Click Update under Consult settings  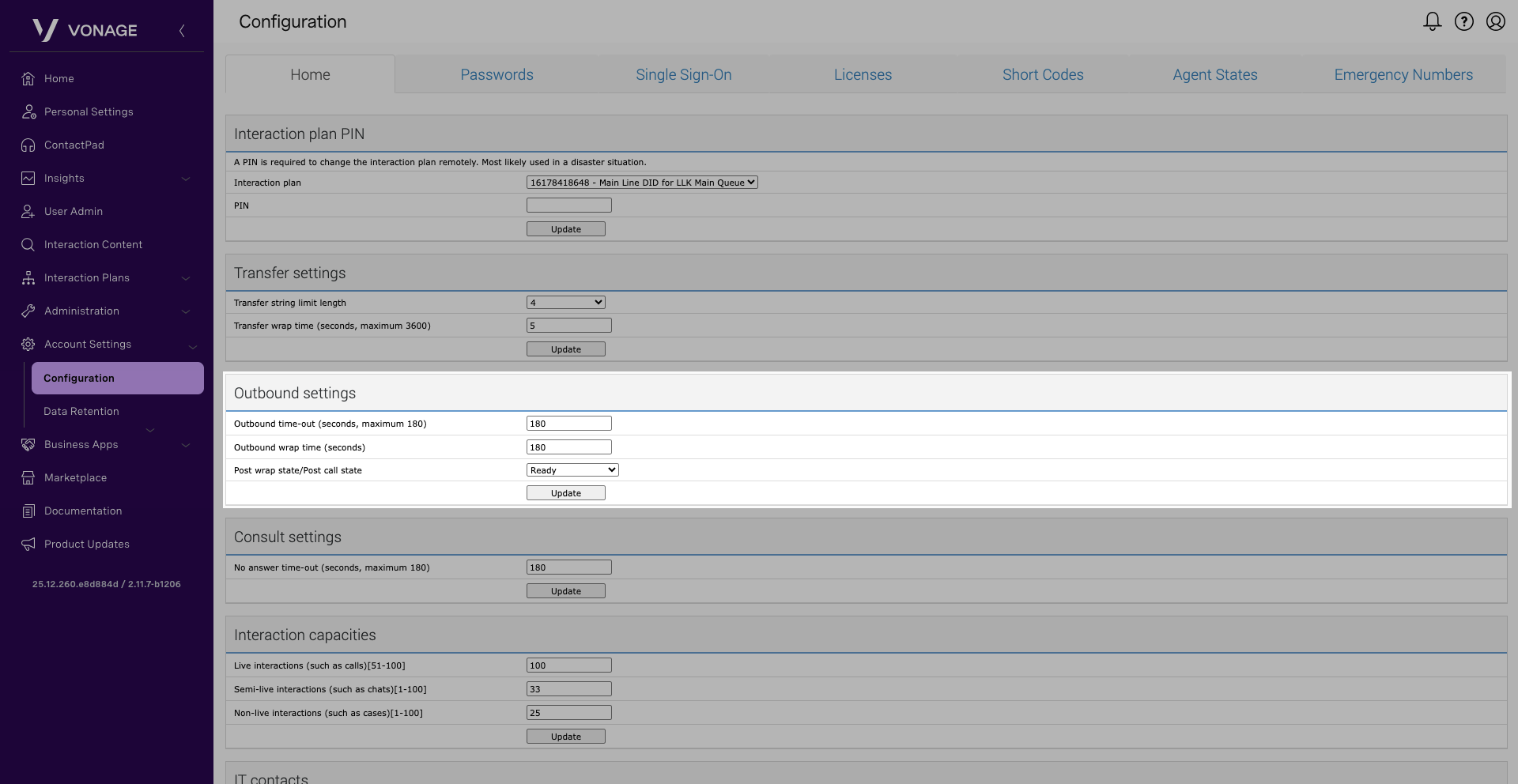[x=565, y=591]
